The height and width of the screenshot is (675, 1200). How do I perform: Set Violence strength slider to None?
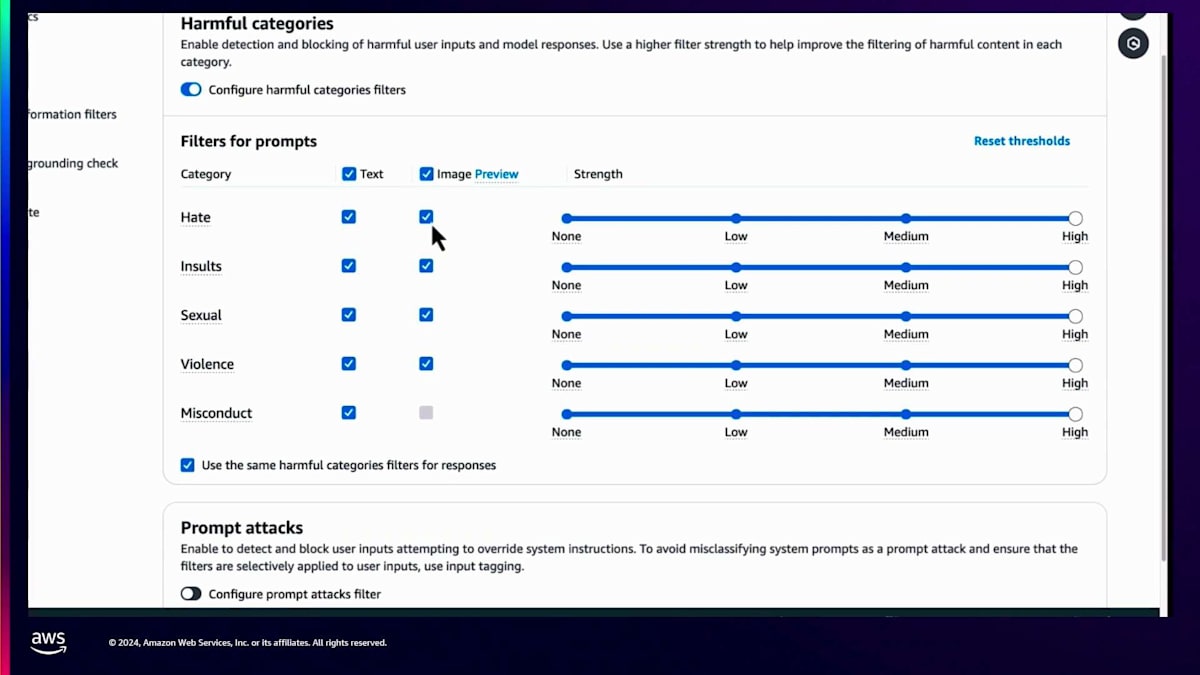pos(567,365)
